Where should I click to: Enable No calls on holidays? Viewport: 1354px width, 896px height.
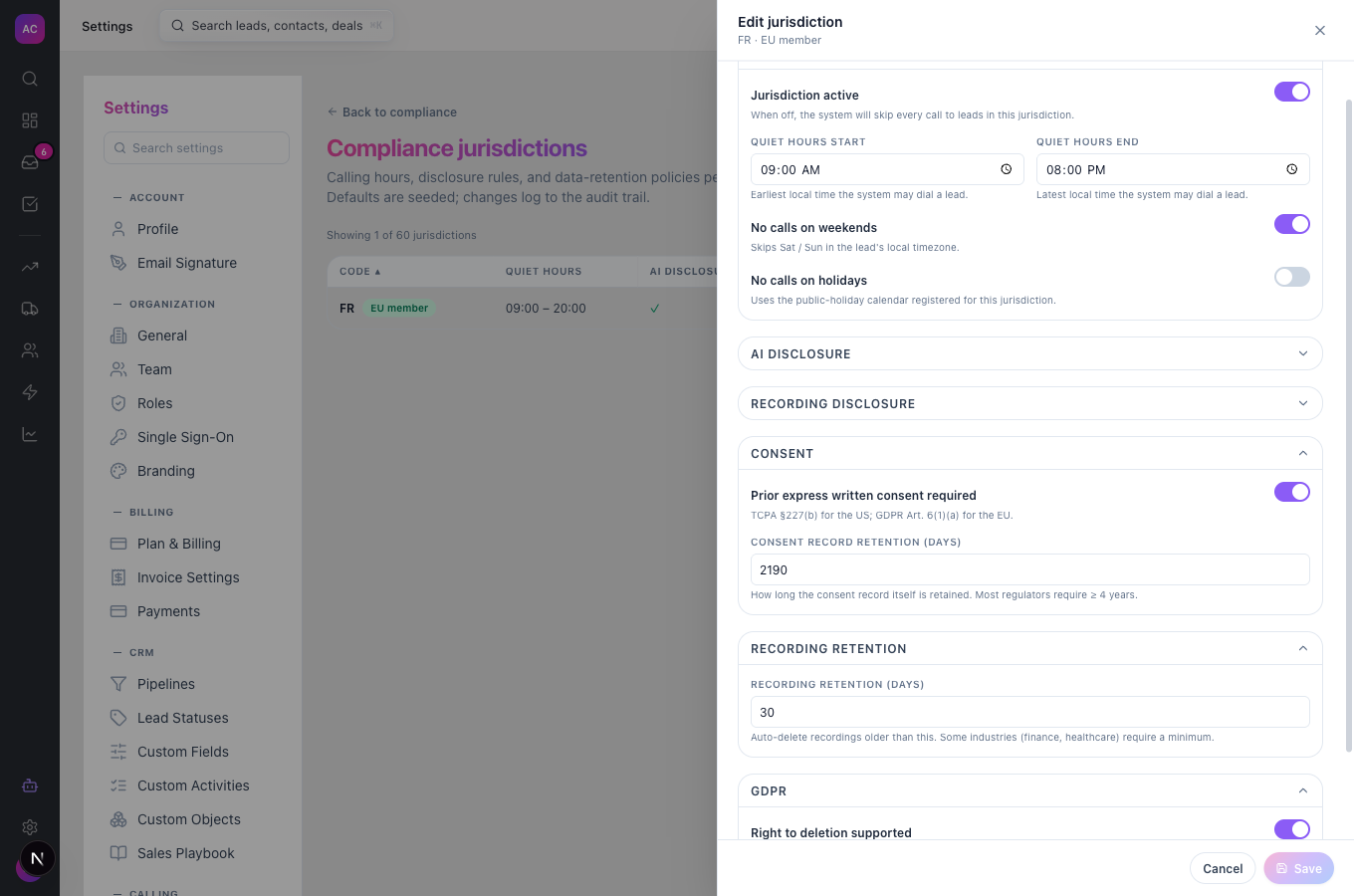coord(1292,277)
